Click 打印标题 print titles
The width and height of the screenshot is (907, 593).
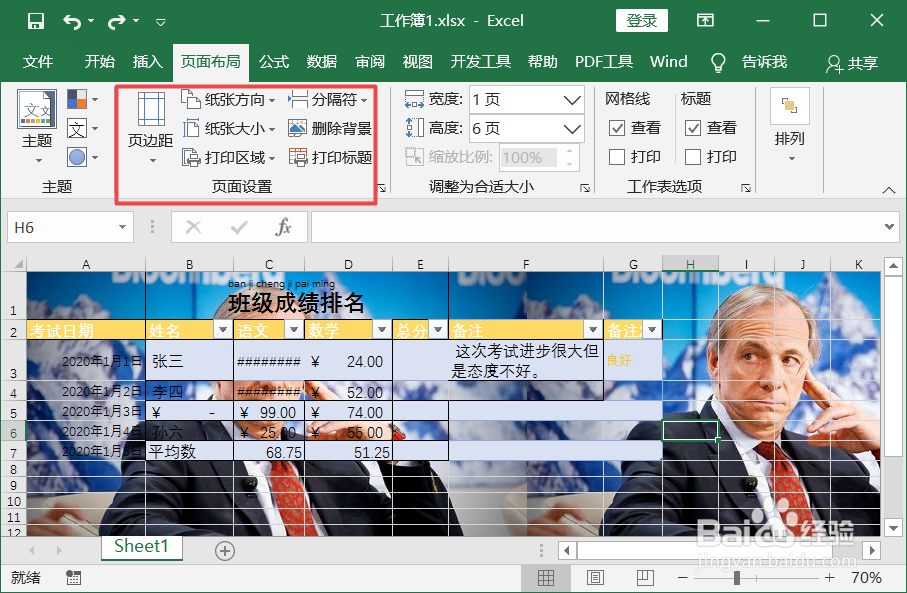tap(330, 157)
